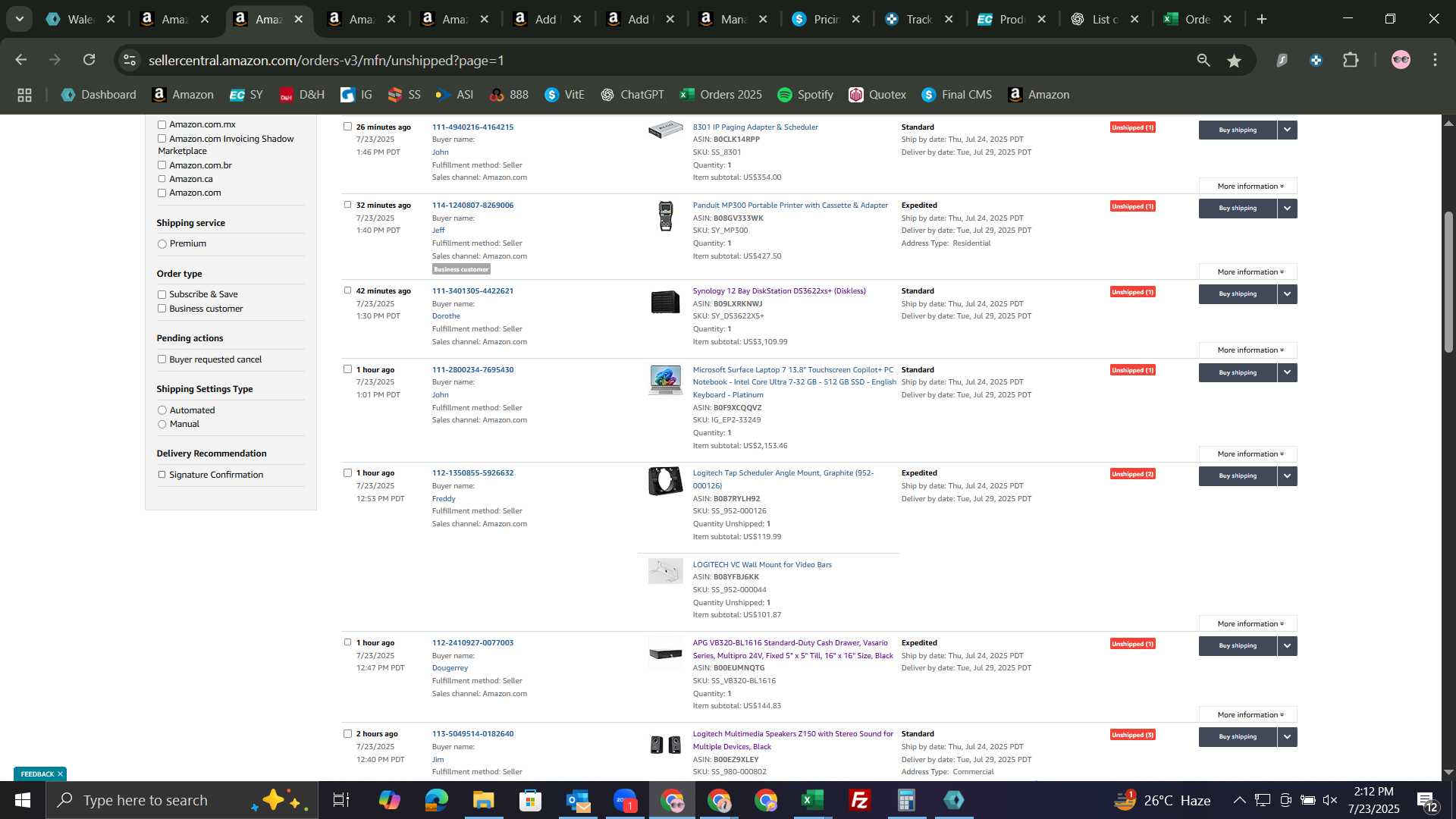
Task: Go back to previous page
Action: (21, 60)
